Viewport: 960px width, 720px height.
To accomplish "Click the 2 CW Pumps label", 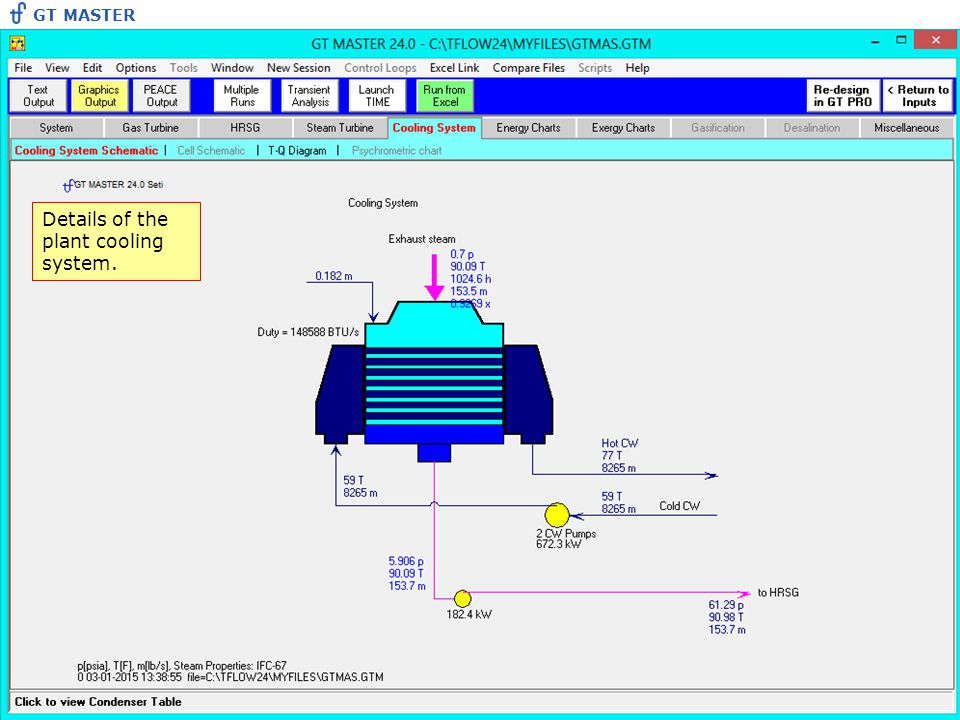I will pos(566,534).
